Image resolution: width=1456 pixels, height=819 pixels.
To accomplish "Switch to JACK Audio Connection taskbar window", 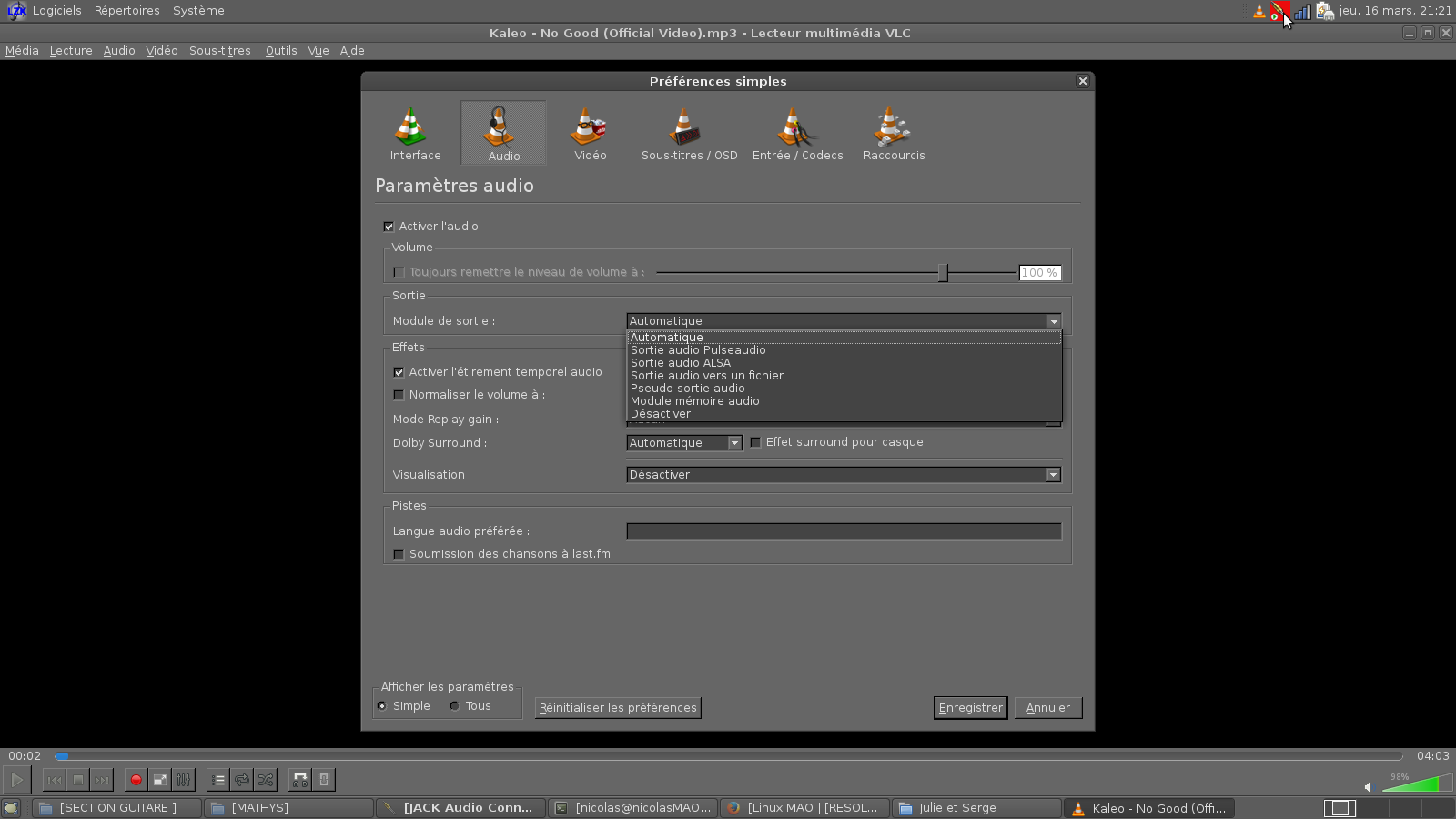I will pos(460,808).
